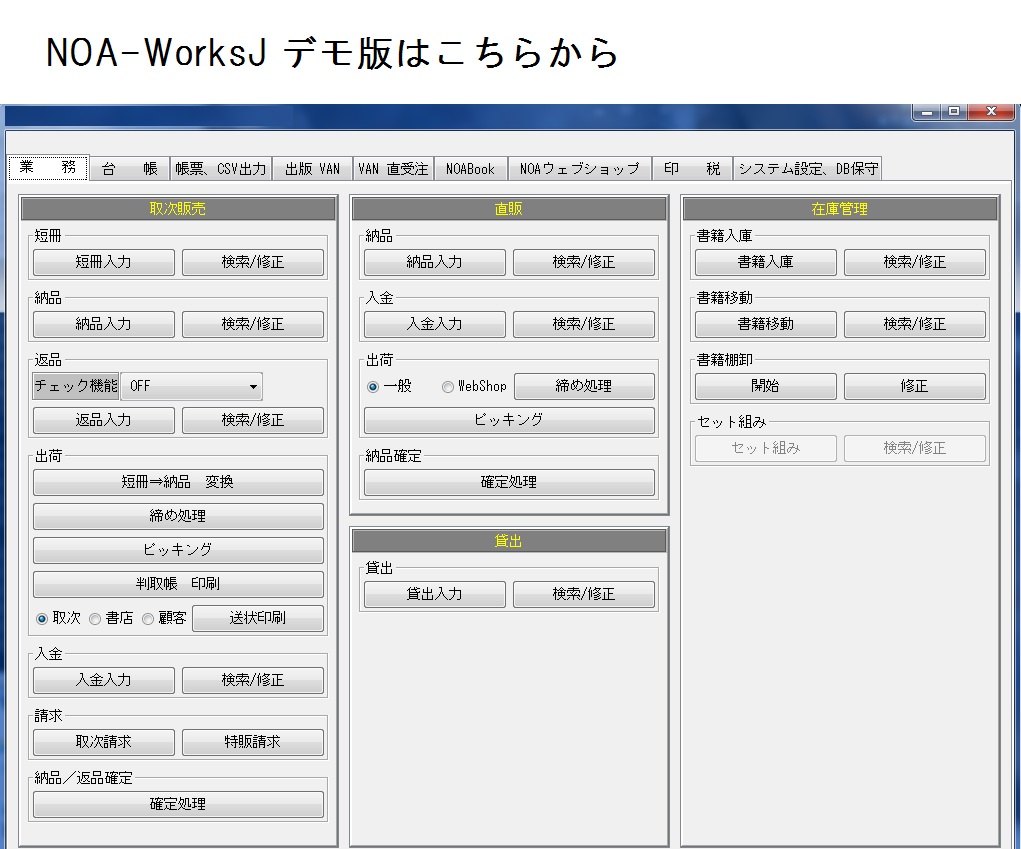Image resolution: width=1021 pixels, height=849 pixels.
Task: Start 書籍棚卸 with the 開始 button
Action: click(765, 386)
